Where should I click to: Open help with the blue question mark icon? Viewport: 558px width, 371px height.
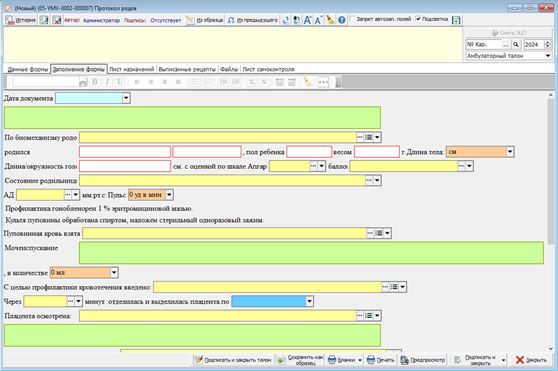342,20
